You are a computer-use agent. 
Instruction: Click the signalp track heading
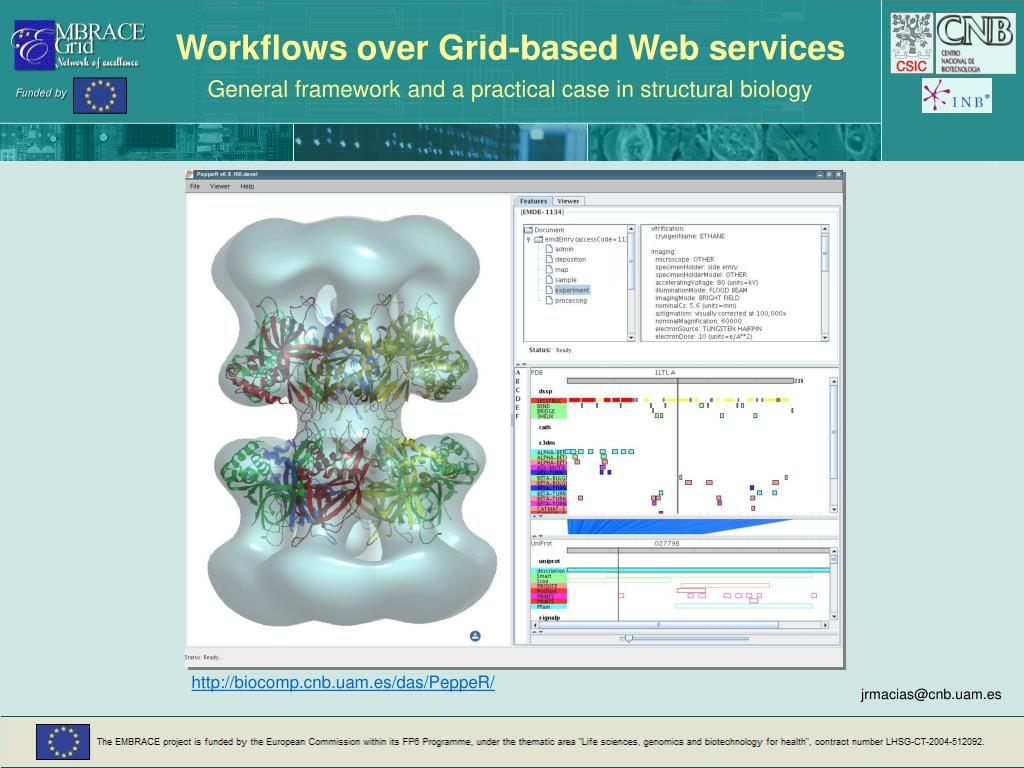point(549,617)
